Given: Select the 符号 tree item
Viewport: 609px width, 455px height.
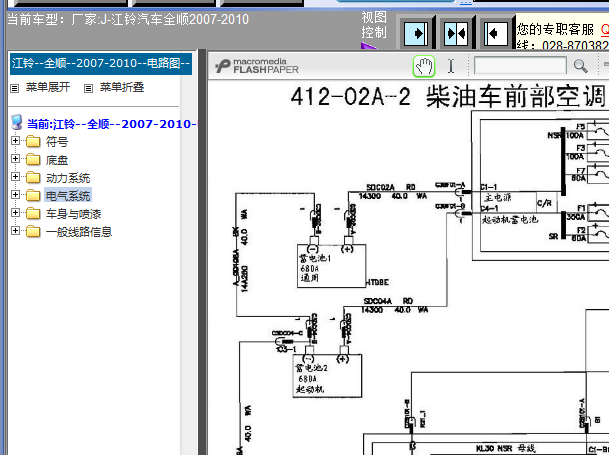Looking at the screenshot, I should pyautogui.click(x=57, y=142).
